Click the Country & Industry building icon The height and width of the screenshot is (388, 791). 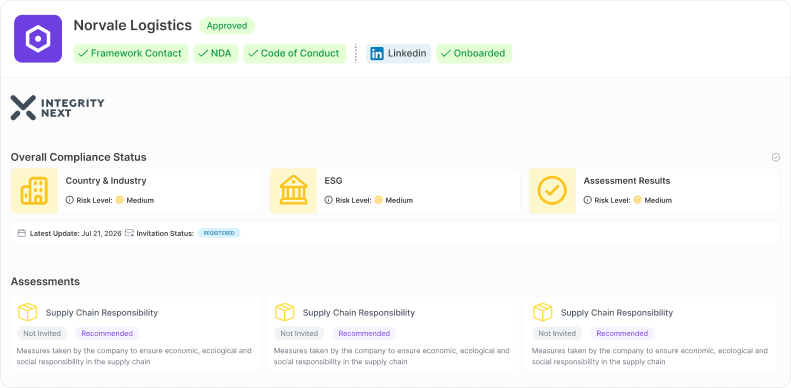point(34,191)
